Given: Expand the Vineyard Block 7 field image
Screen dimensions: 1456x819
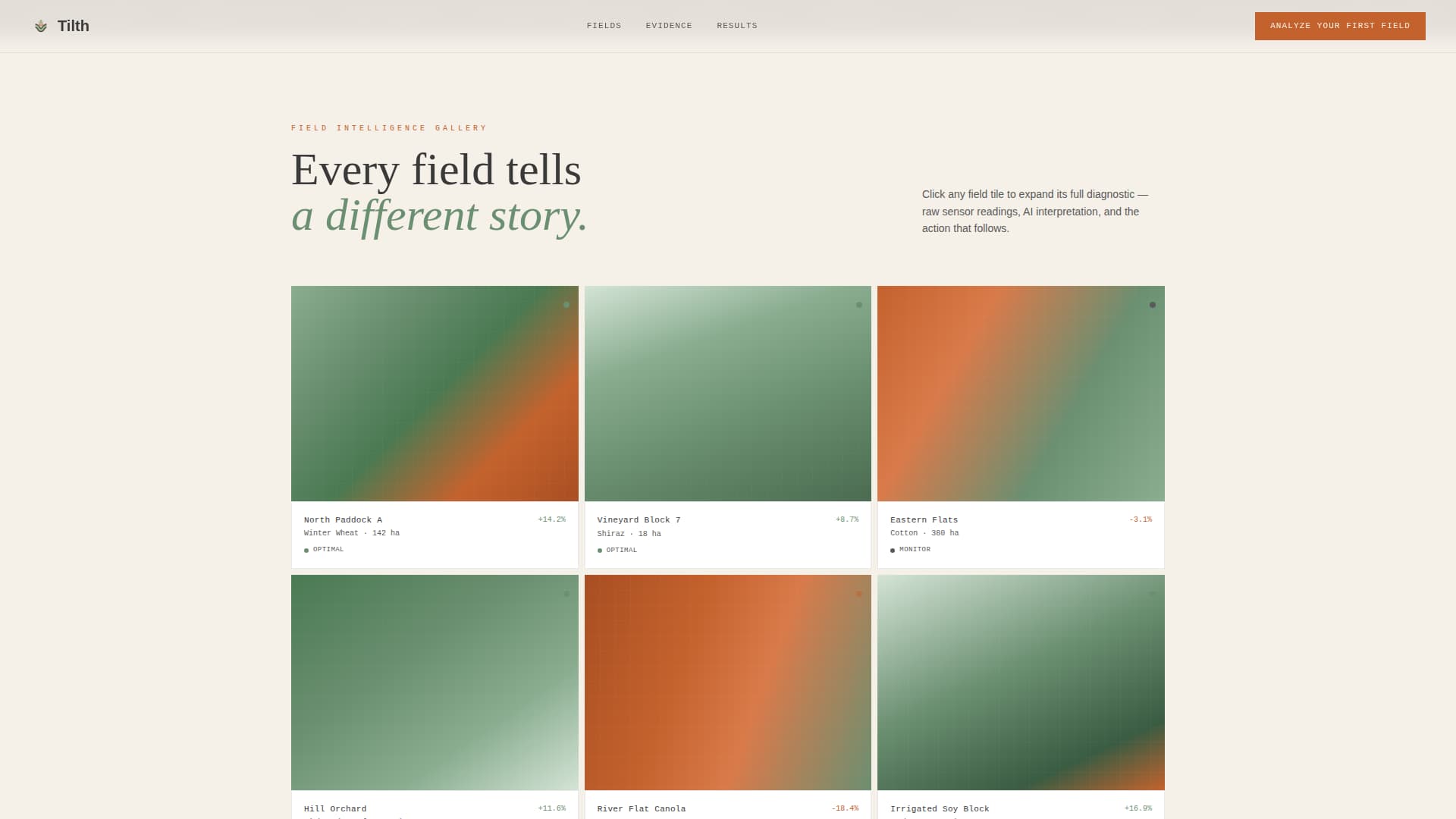Looking at the screenshot, I should point(728,394).
